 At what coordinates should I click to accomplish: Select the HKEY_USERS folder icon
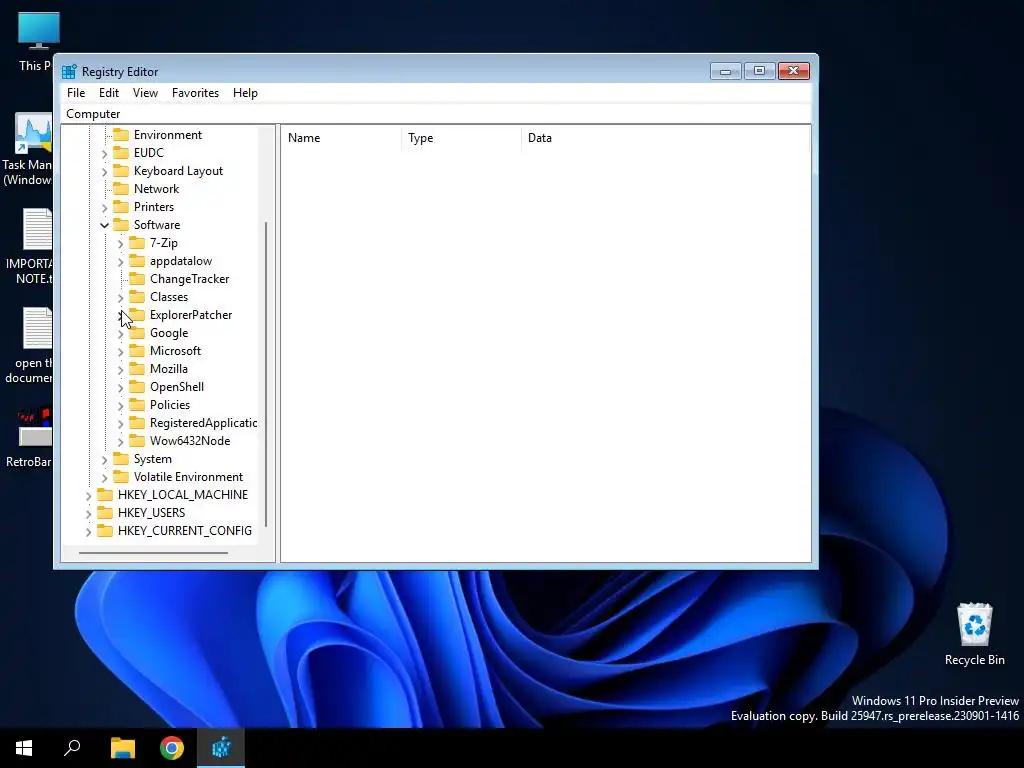point(105,513)
